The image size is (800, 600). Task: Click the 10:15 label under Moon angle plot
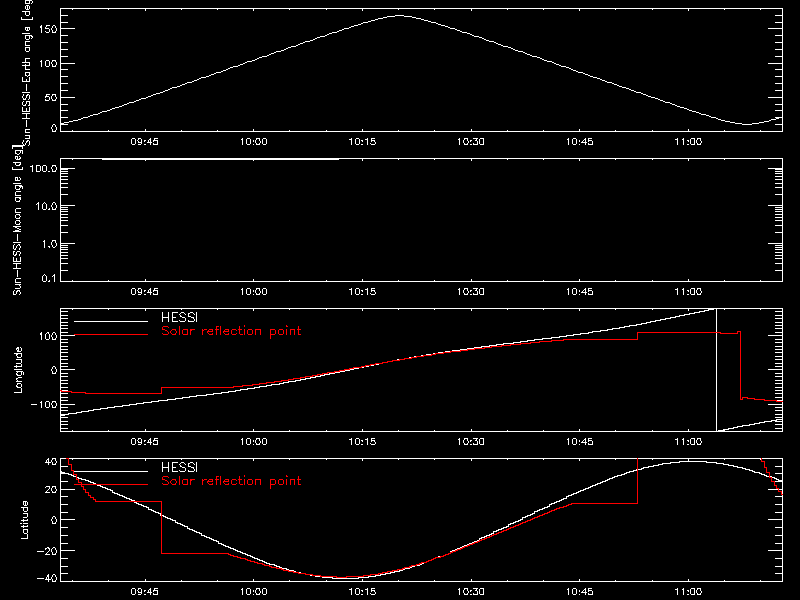(x=362, y=292)
